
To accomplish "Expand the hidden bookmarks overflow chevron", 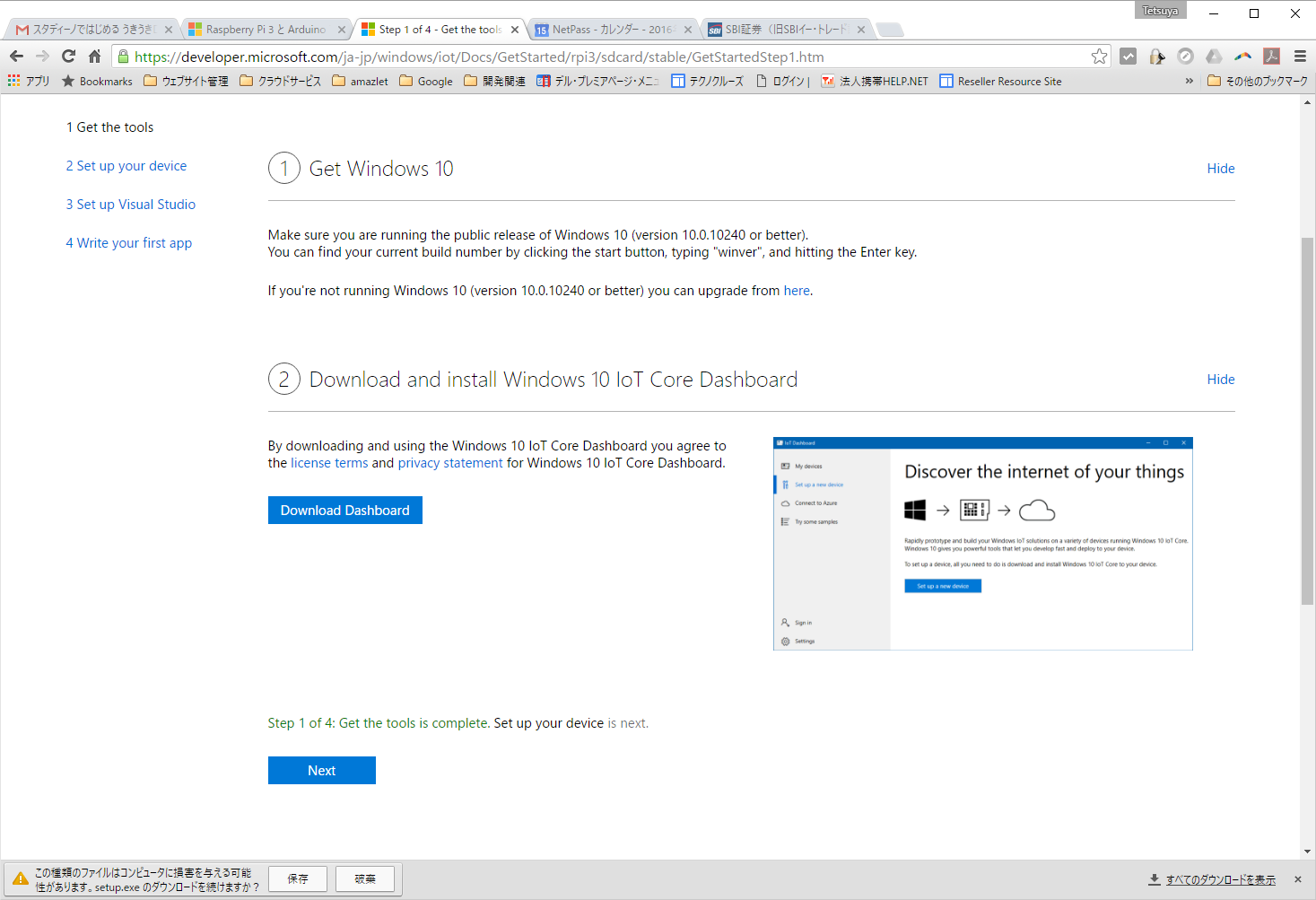I will [x=1190, y=81].
